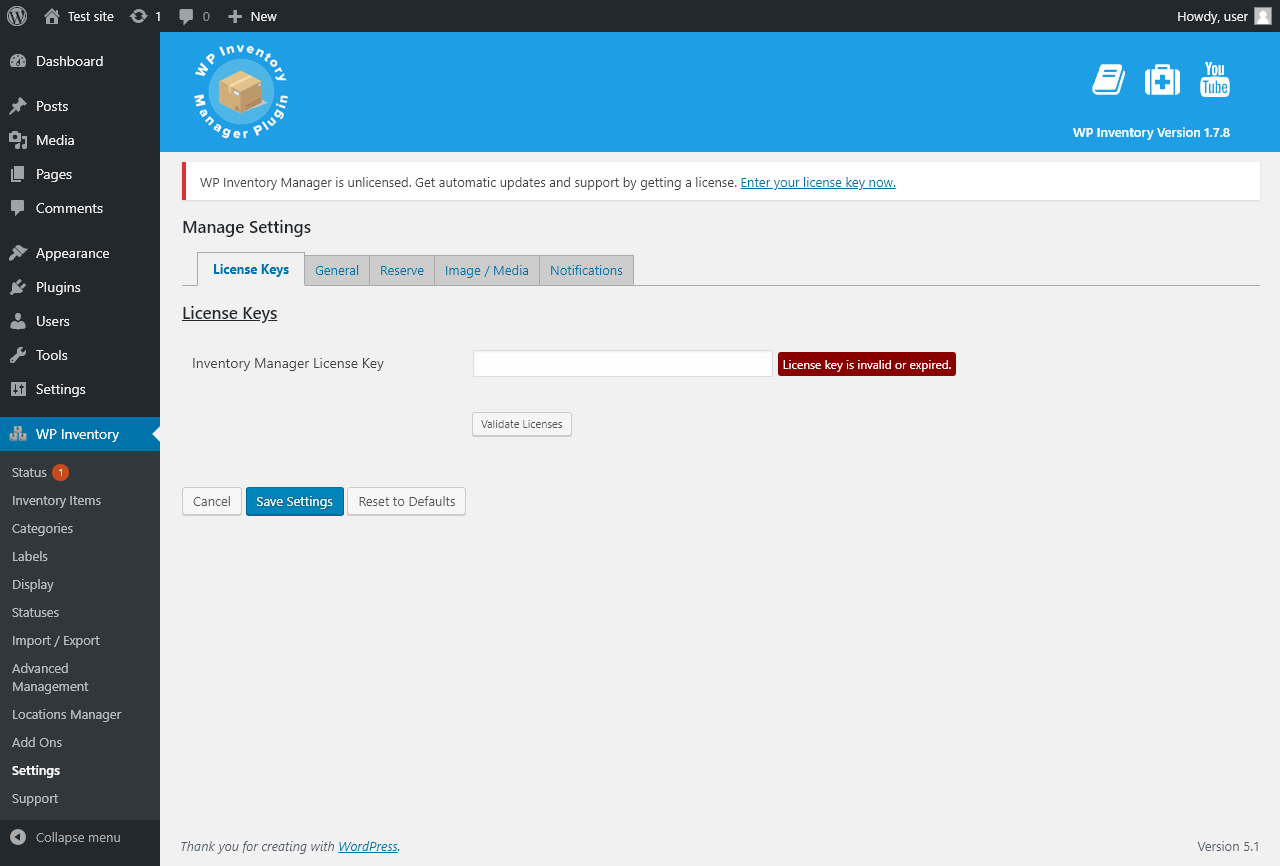The image size is (1280, 866).
Task: Open Locations Manager submenu item
Action: (80, 714)
